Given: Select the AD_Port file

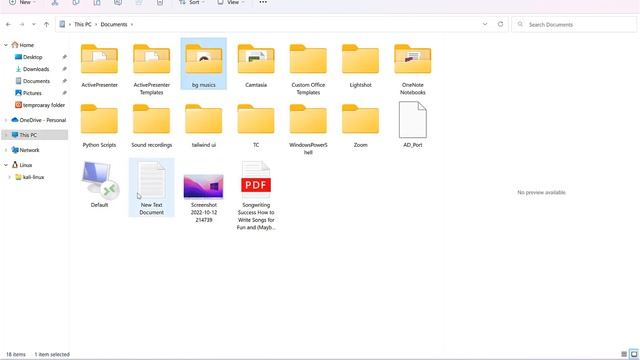Looking at the screenshot, I should [413, 125].
